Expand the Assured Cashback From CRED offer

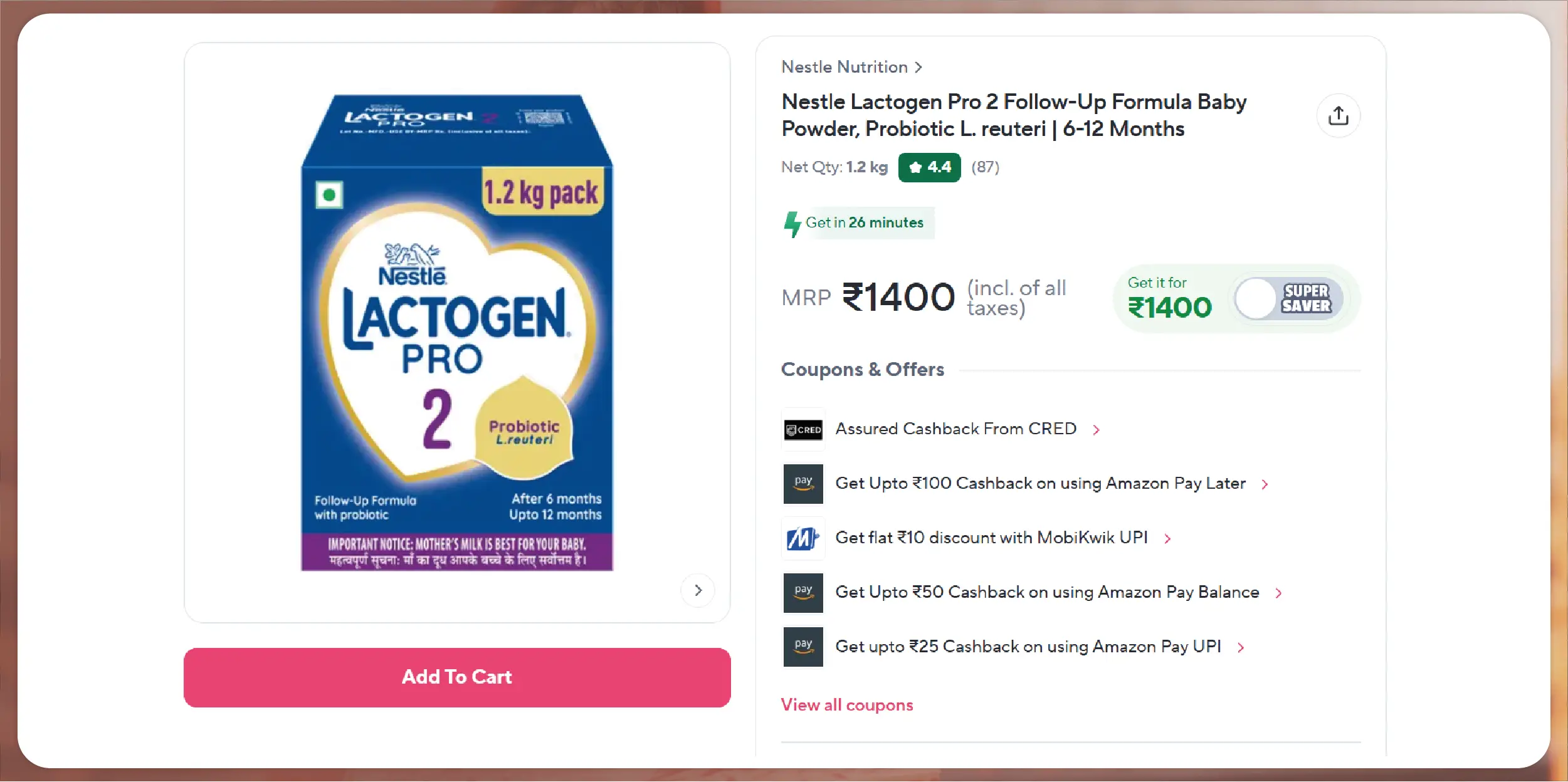[x=967, y=429]
